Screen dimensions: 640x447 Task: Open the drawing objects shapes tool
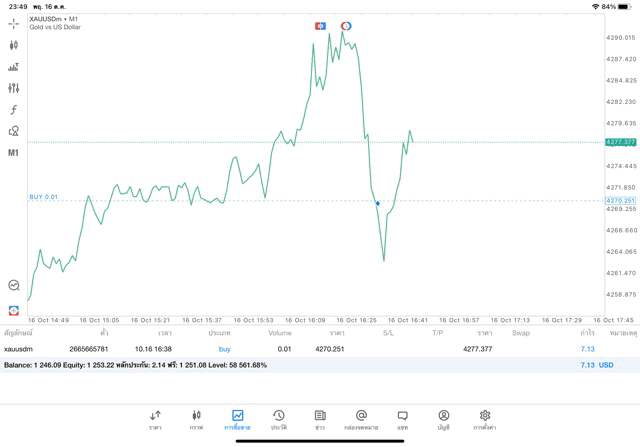point(13,131)
